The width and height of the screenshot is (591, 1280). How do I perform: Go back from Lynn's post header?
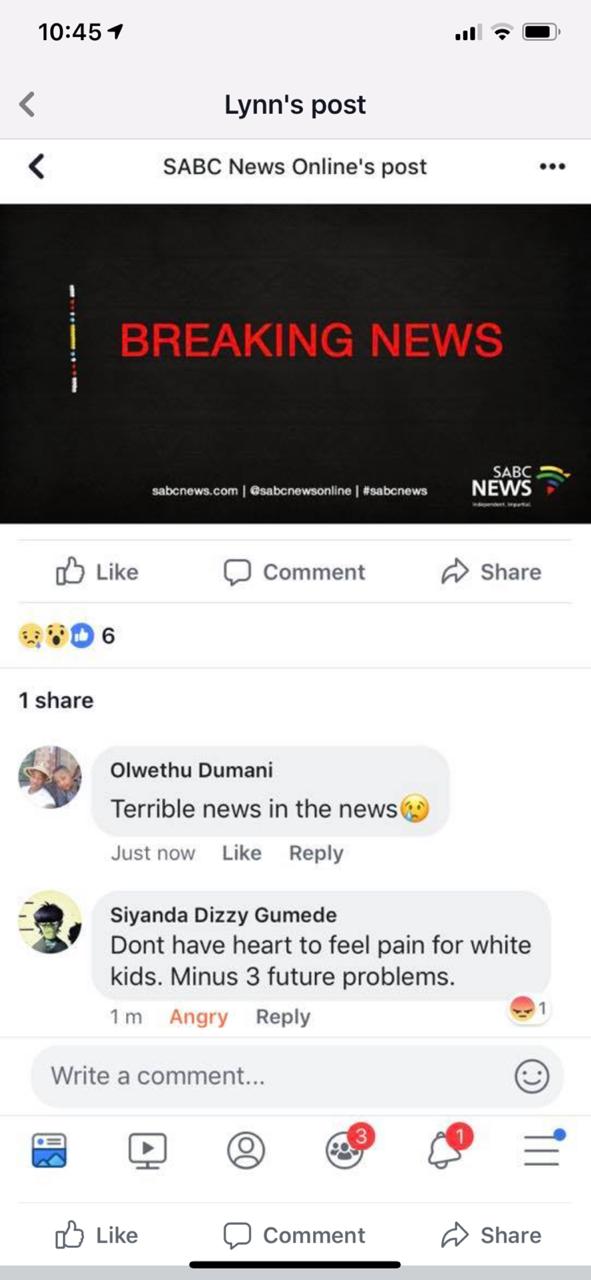27,104
